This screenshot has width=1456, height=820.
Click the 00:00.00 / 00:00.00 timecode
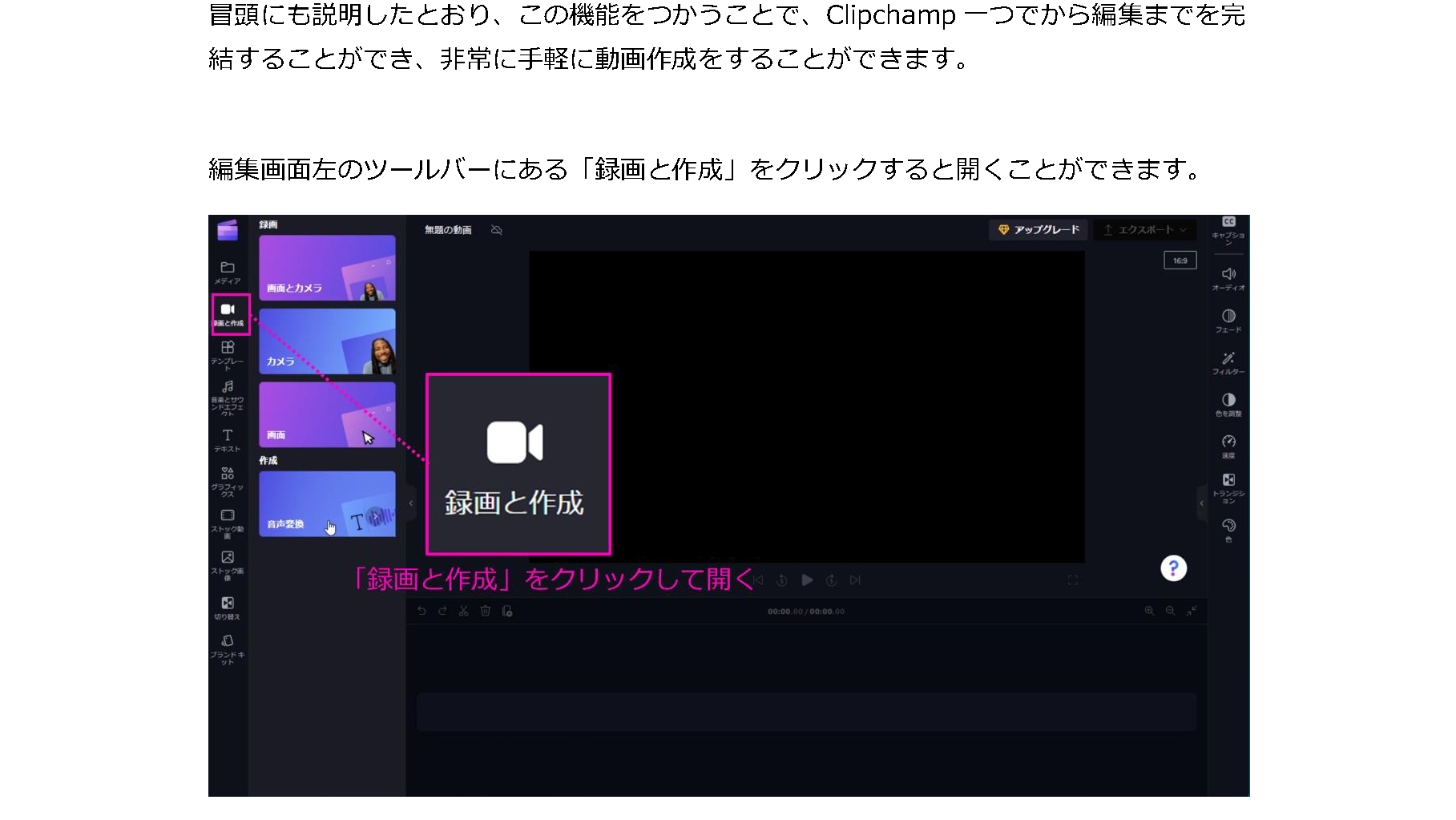tap(806, 611)
